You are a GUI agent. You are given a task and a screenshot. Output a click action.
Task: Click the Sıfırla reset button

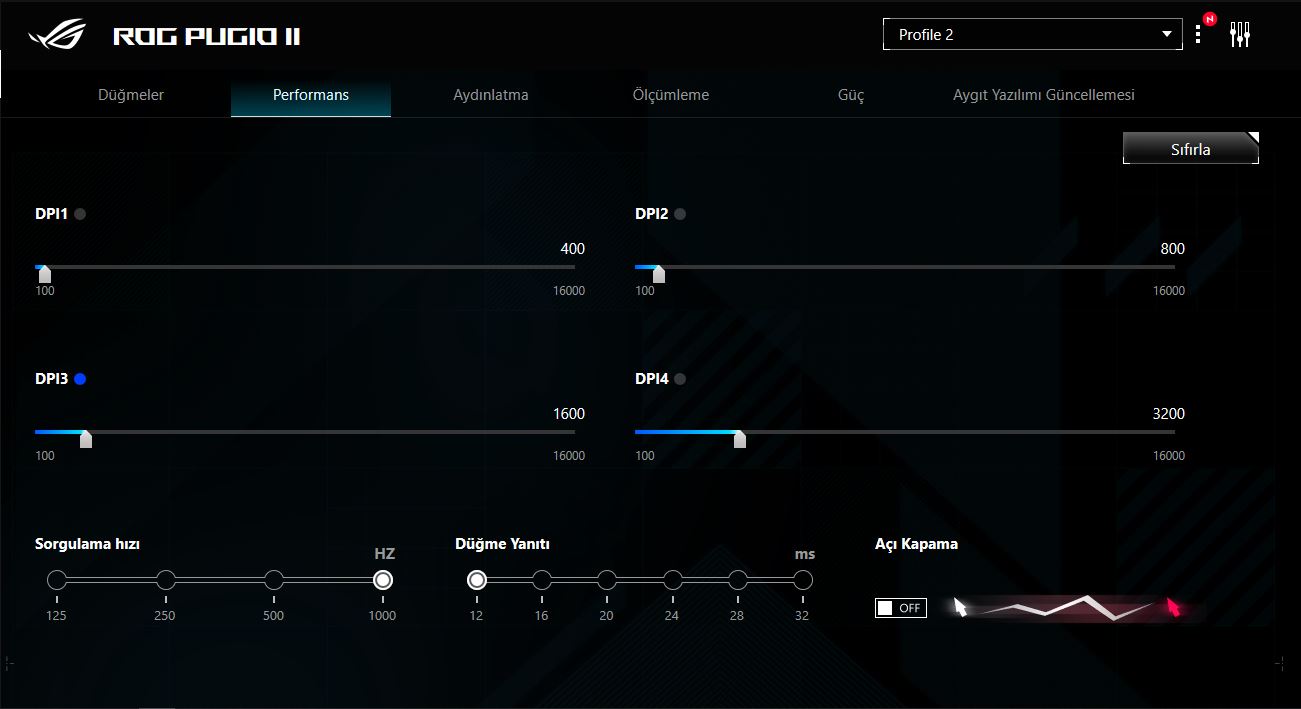point(1191,149)
